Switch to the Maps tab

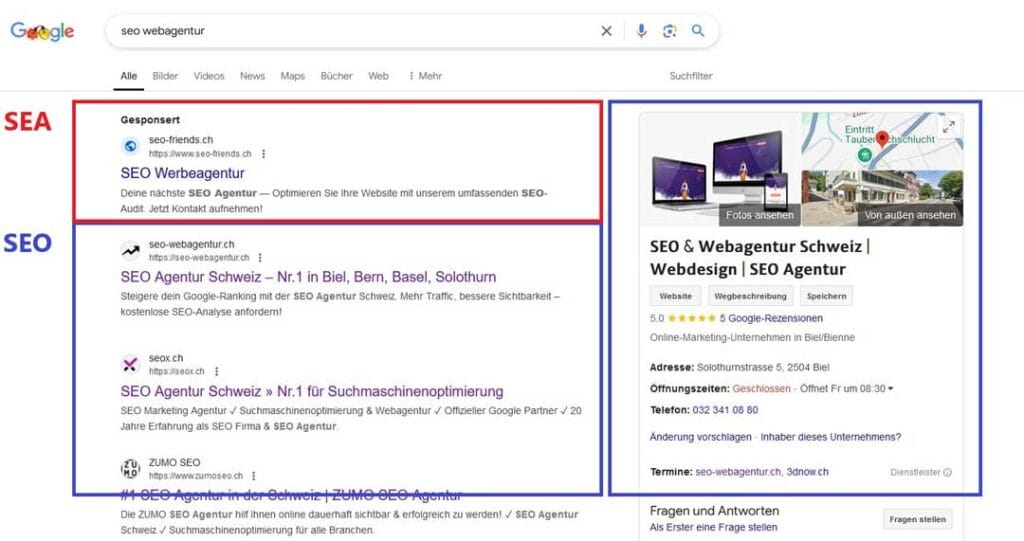(x=293, y=76)
